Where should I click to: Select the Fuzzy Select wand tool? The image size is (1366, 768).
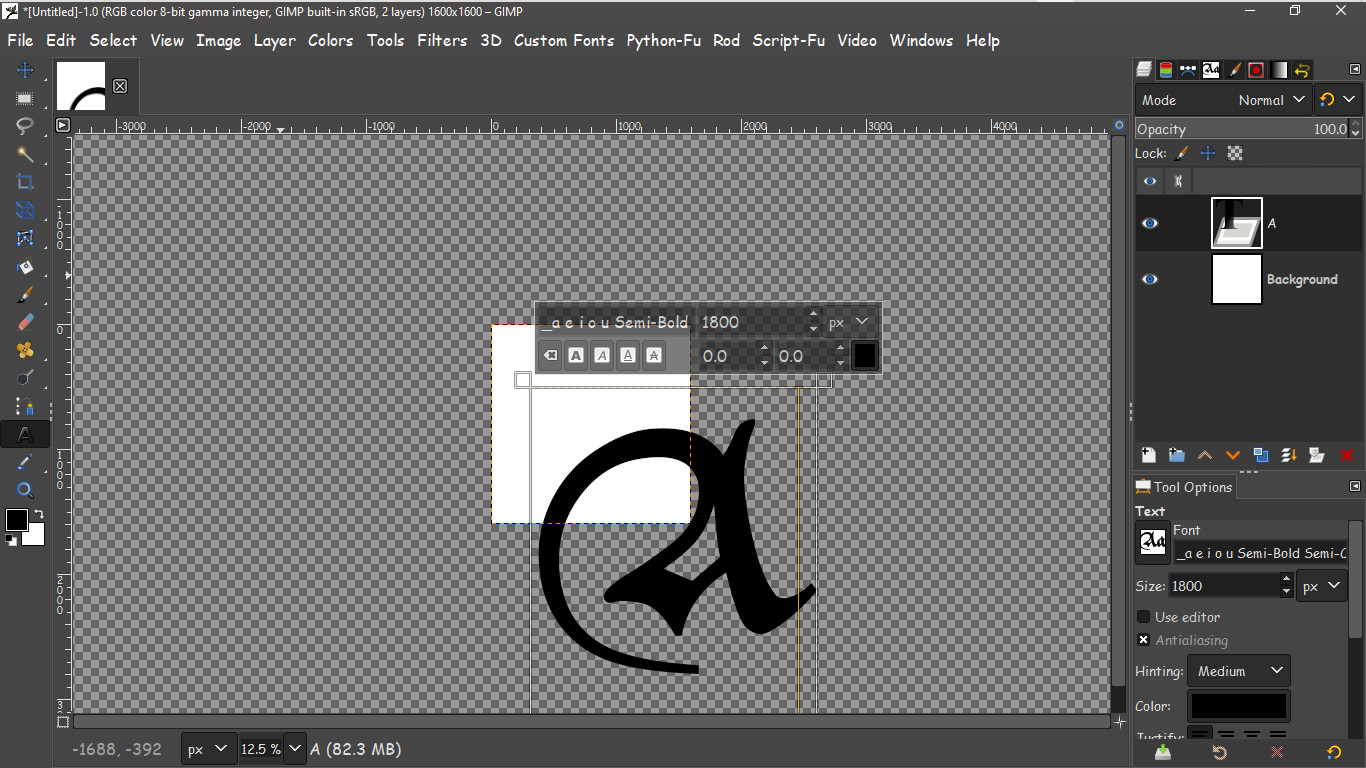[x=25, y=154]
